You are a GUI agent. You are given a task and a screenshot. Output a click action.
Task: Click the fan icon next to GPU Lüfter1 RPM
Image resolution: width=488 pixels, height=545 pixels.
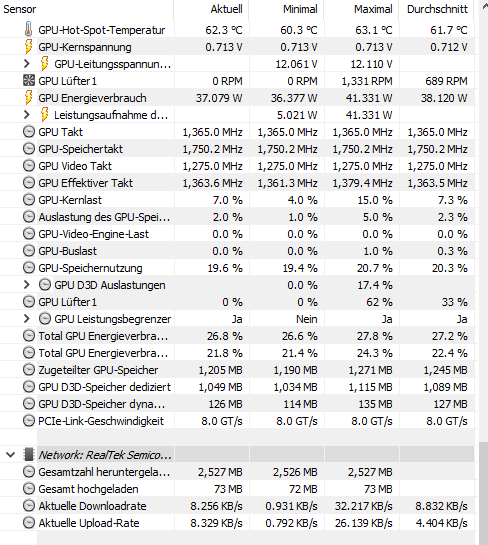click(x=29, y=81)
